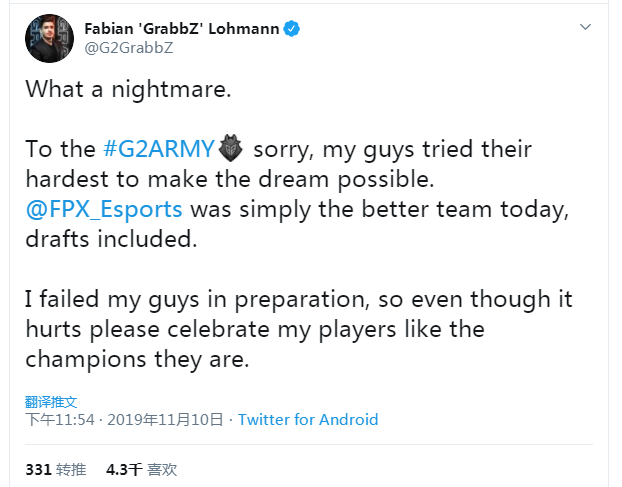Open the @FPX_Esports mention

(104, 209)
